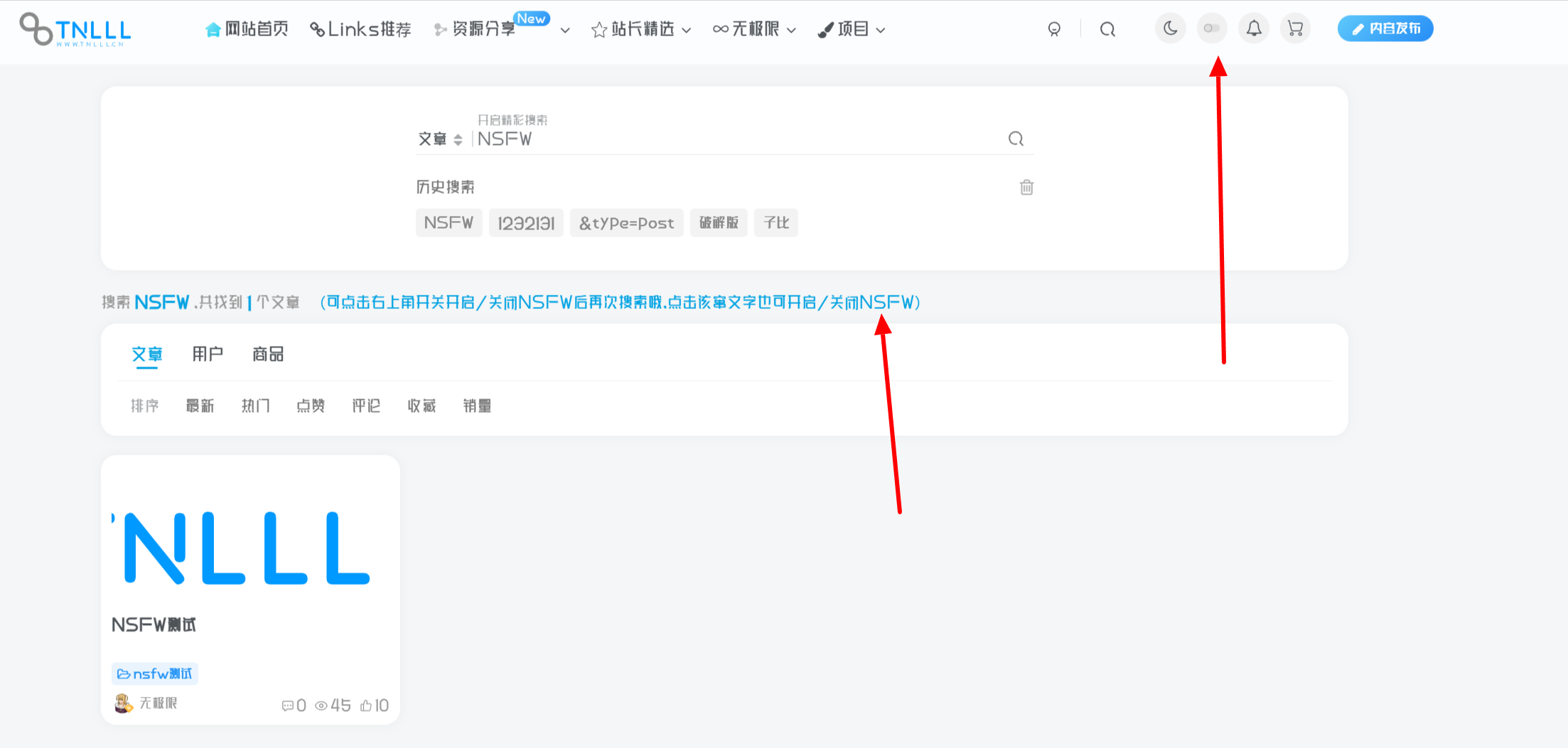
Task: Open the notification bell
Action: [x=1254, y=28]
